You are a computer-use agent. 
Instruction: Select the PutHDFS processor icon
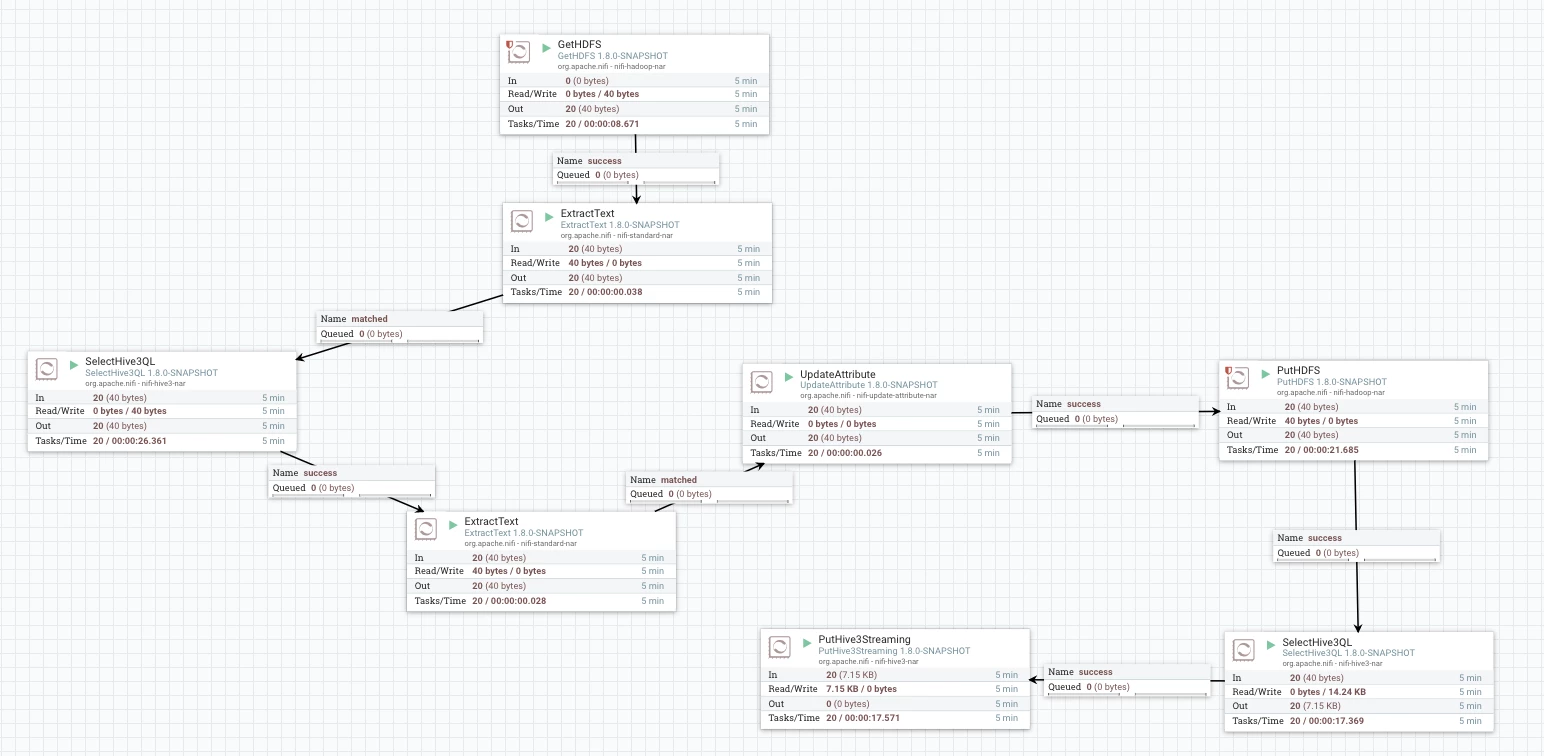coord(1237,378)
